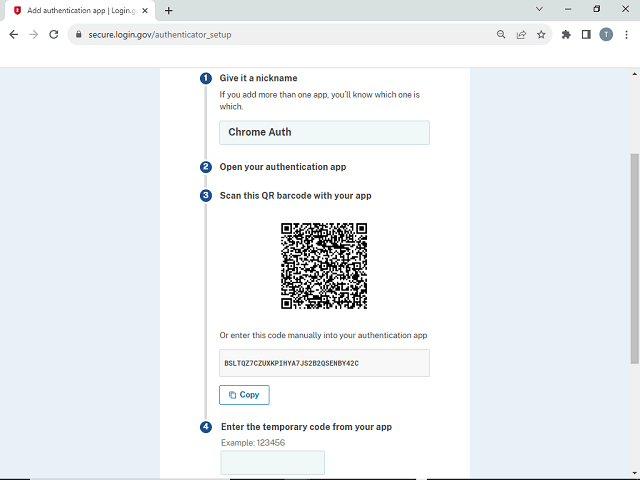Minimize the Chrome window
The height and width of the screenshot is (480, 640).
[x=568, y=9]
